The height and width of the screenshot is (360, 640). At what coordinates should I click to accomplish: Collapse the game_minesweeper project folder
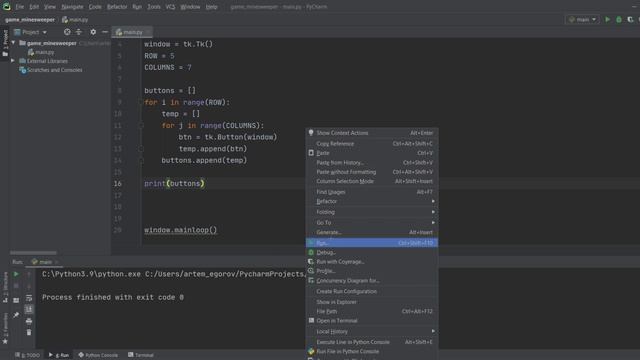click(x=13, y=43)
